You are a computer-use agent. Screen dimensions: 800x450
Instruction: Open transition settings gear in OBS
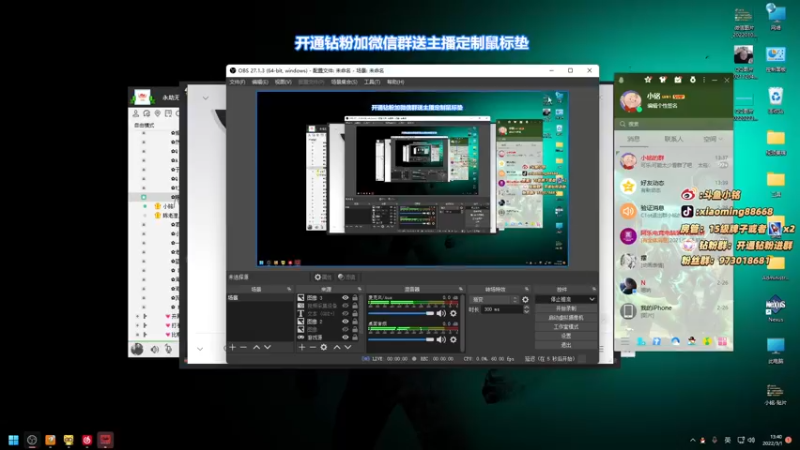click(526, 299)
